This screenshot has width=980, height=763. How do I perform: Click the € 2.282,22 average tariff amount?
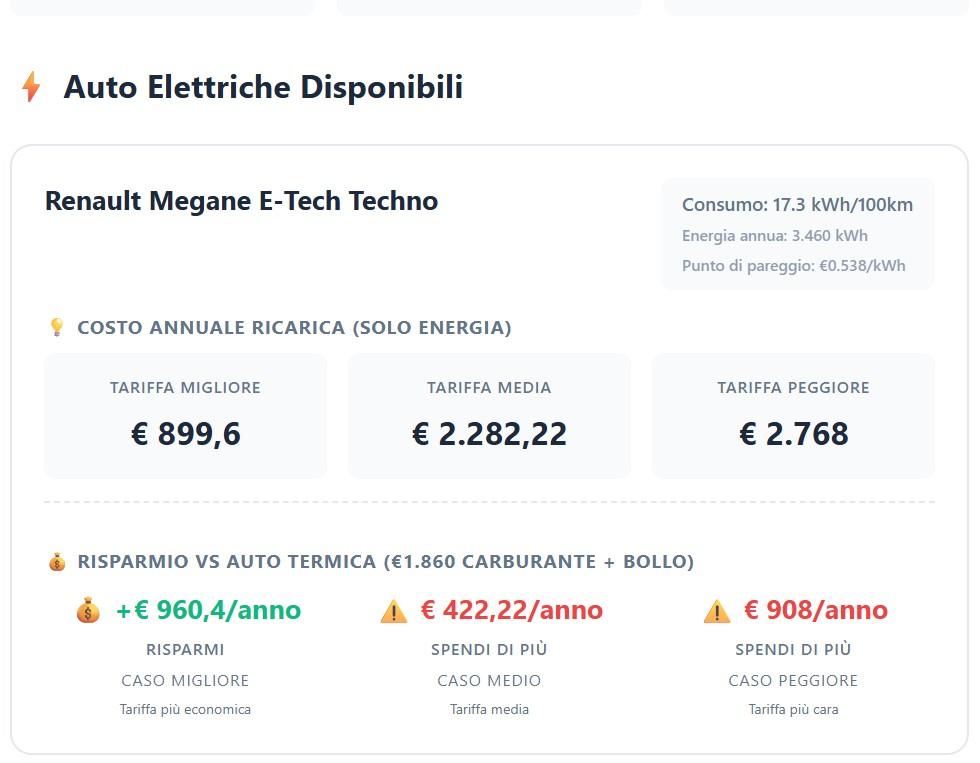pos(489,434)
